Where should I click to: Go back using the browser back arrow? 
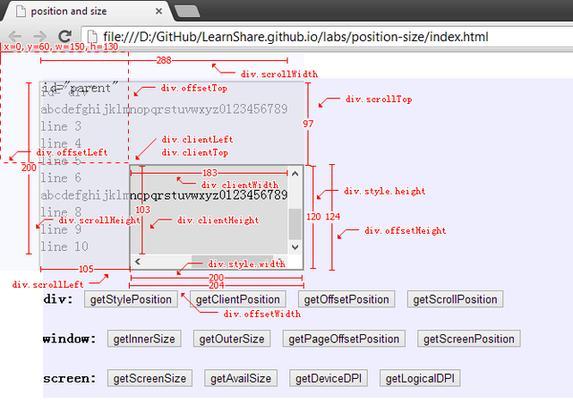(15, 36)
